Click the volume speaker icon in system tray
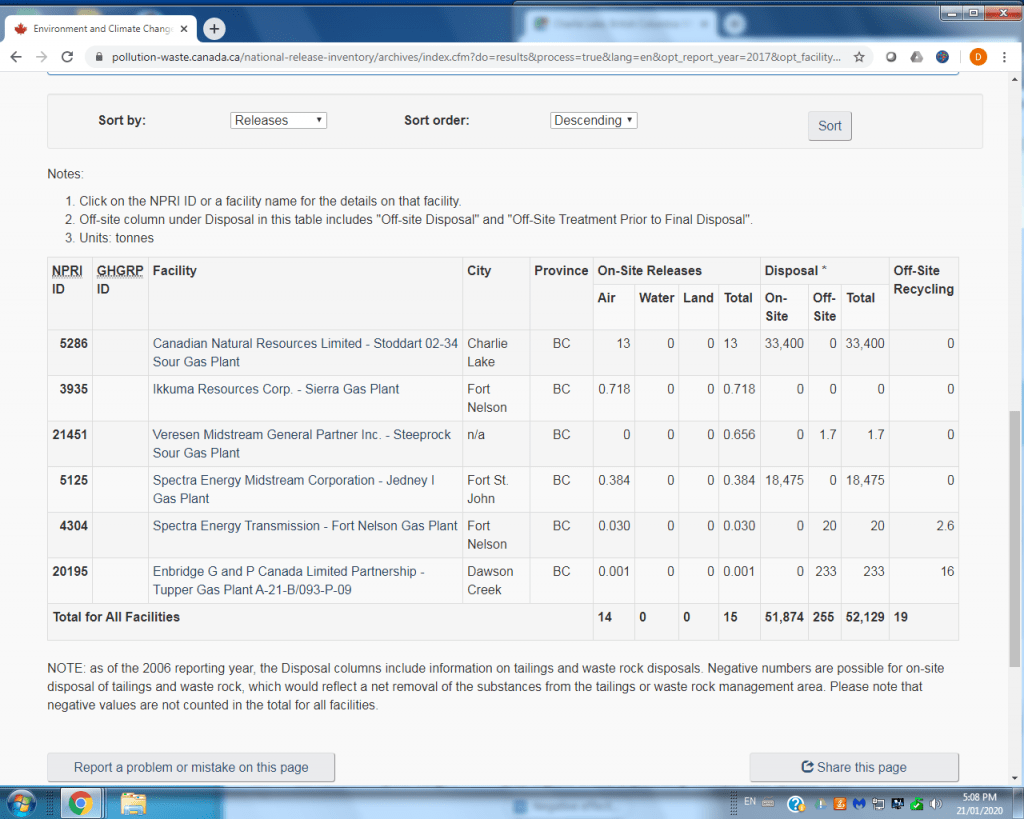1024x819 pixels. click(x=936, y=803)
